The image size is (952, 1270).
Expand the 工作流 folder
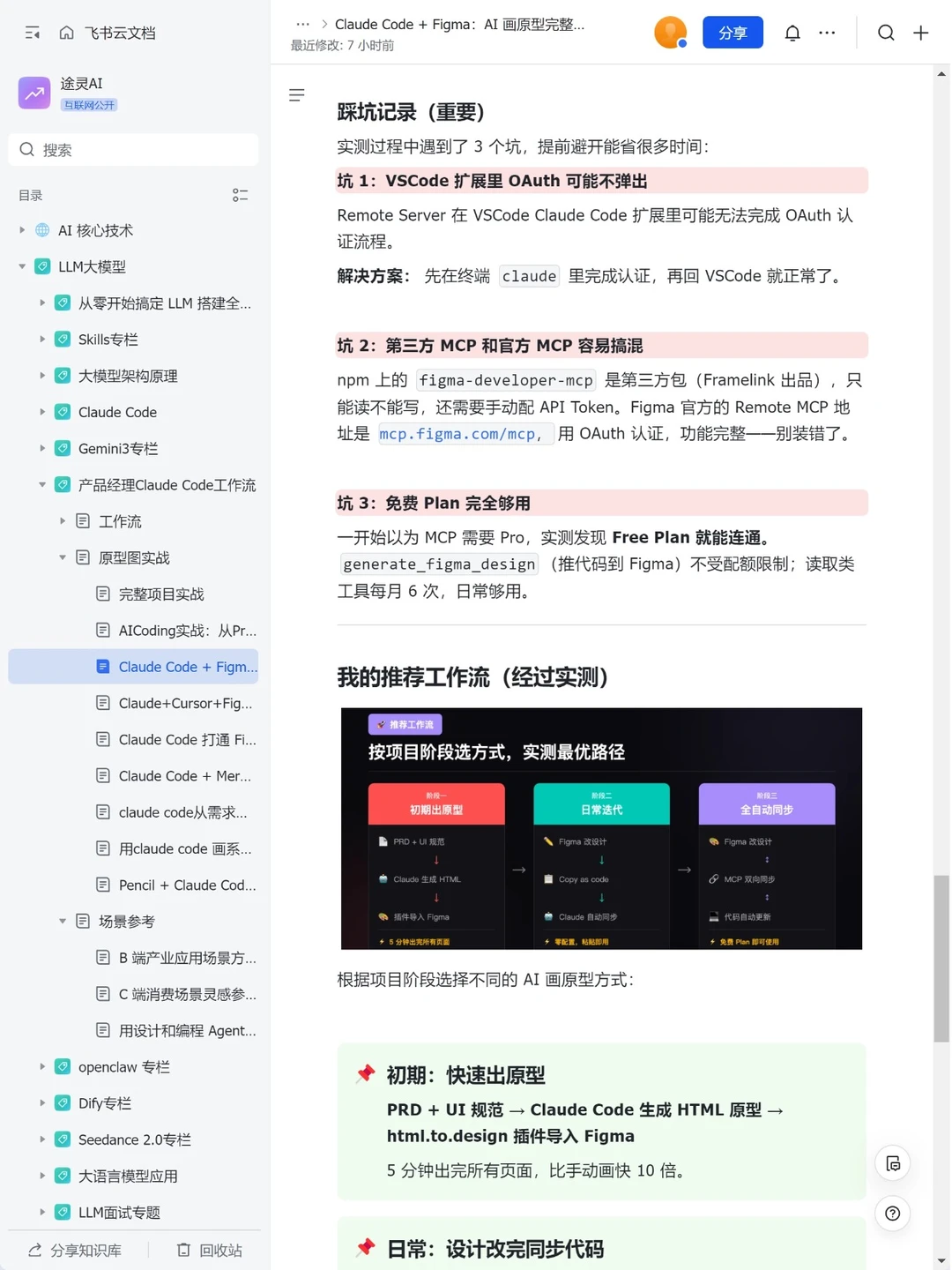pos(62,521)
